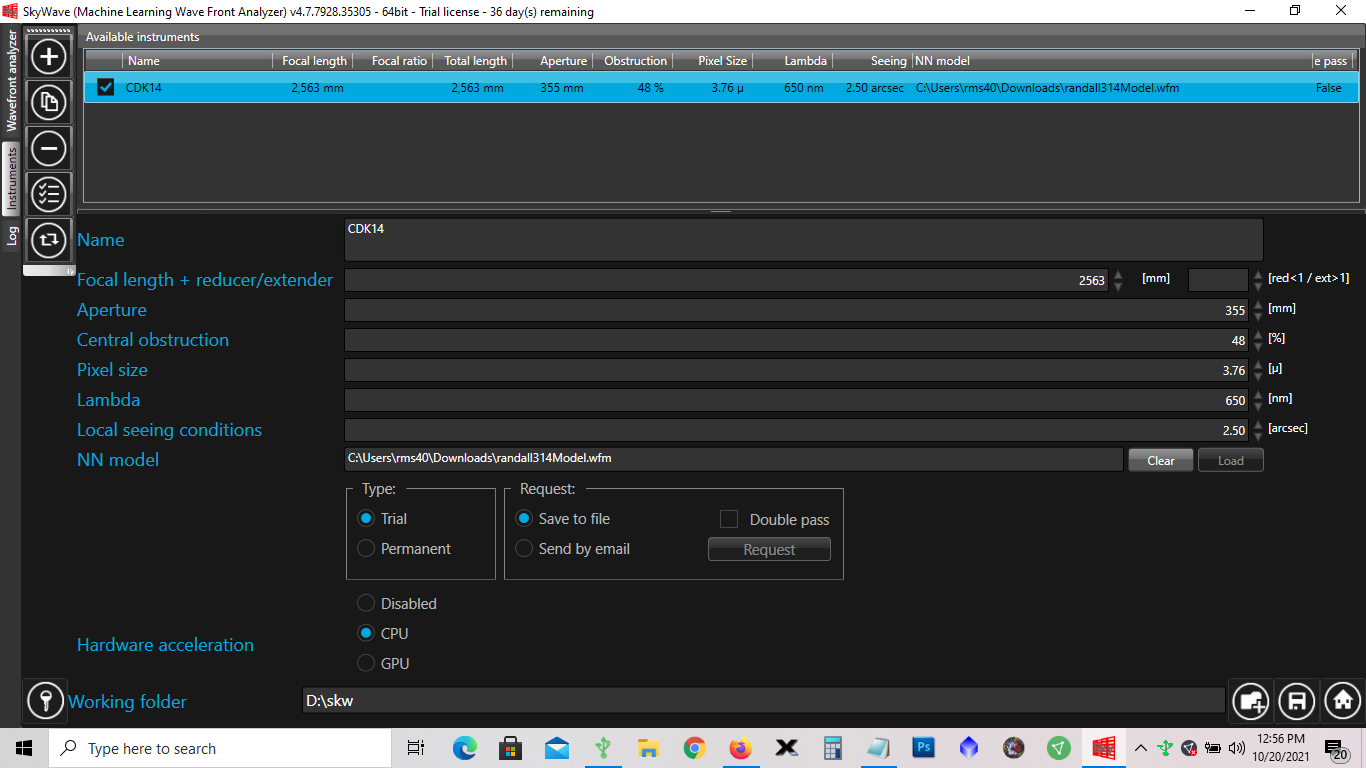The image size is (1366, 768).
Task: Launch Microsoft Edge from the taskbar
Action: point(464,748)
